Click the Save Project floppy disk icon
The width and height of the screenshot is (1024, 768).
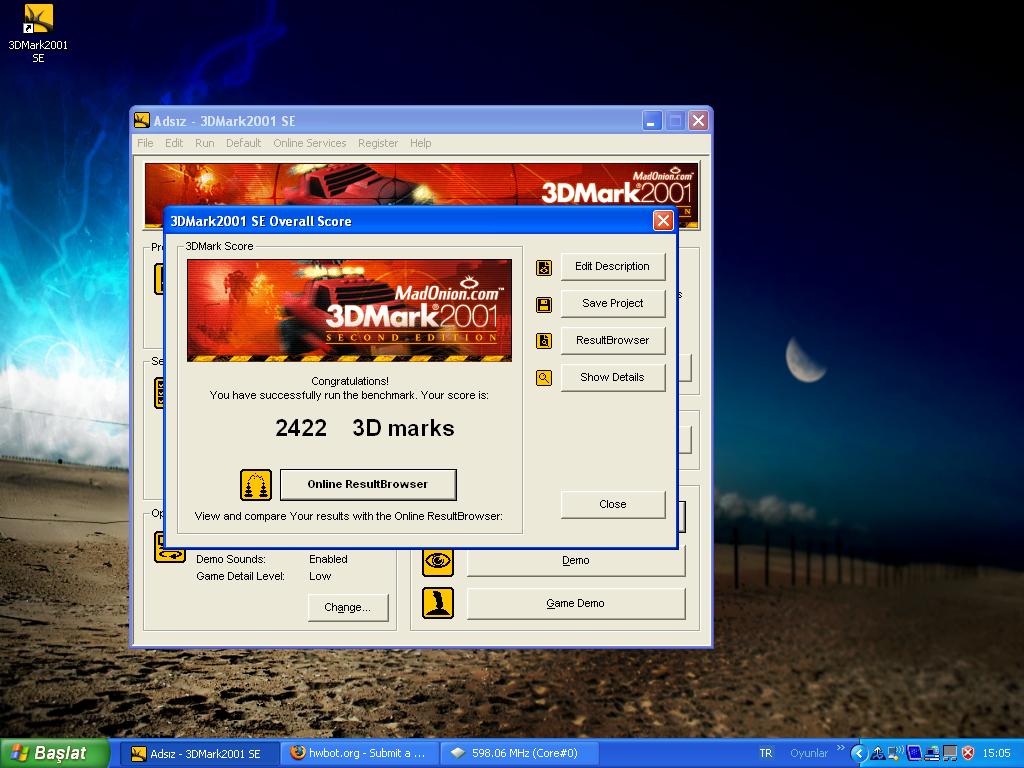543,304
